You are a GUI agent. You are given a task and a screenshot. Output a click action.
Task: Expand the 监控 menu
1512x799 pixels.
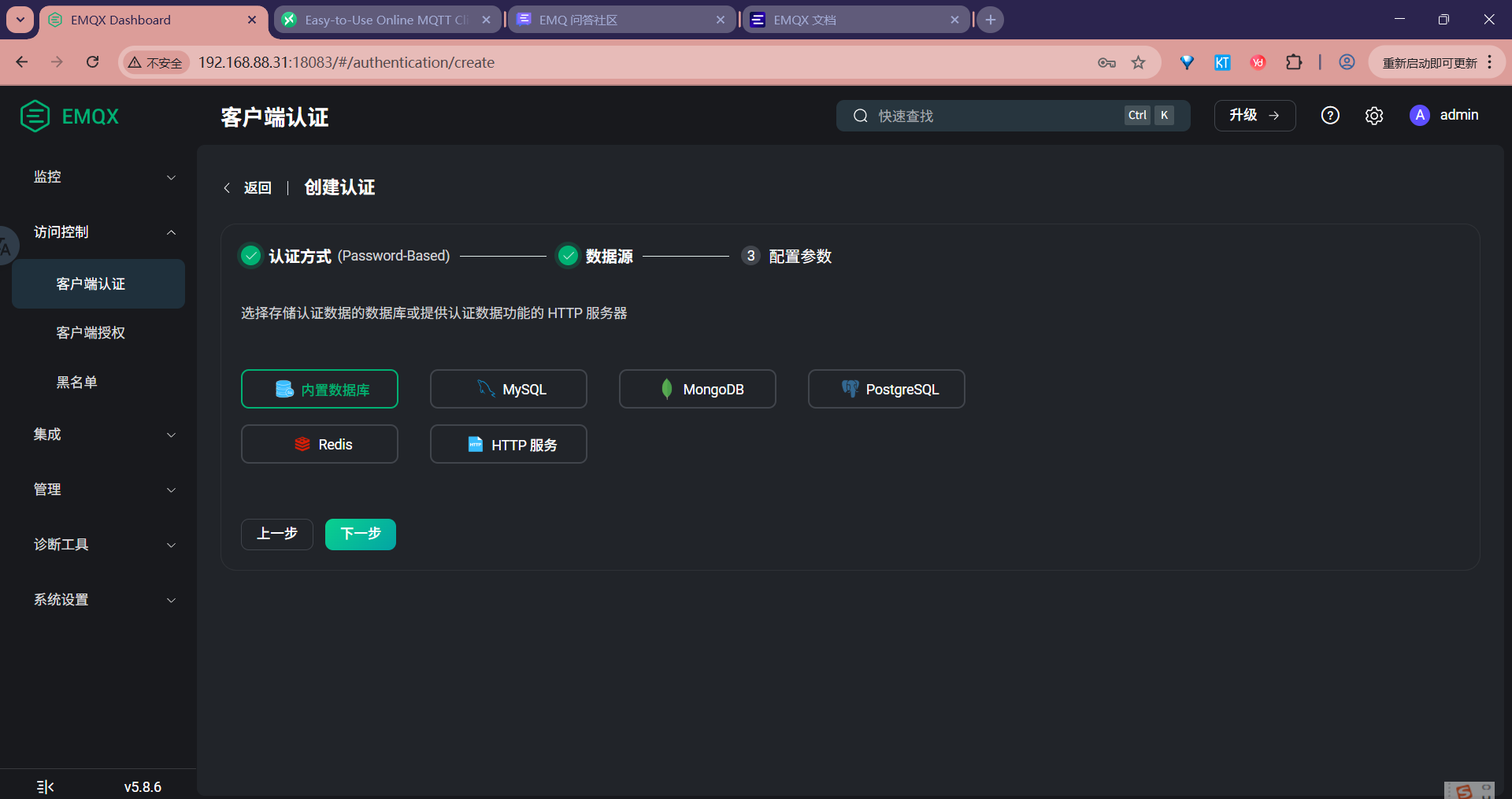(98, 177)
